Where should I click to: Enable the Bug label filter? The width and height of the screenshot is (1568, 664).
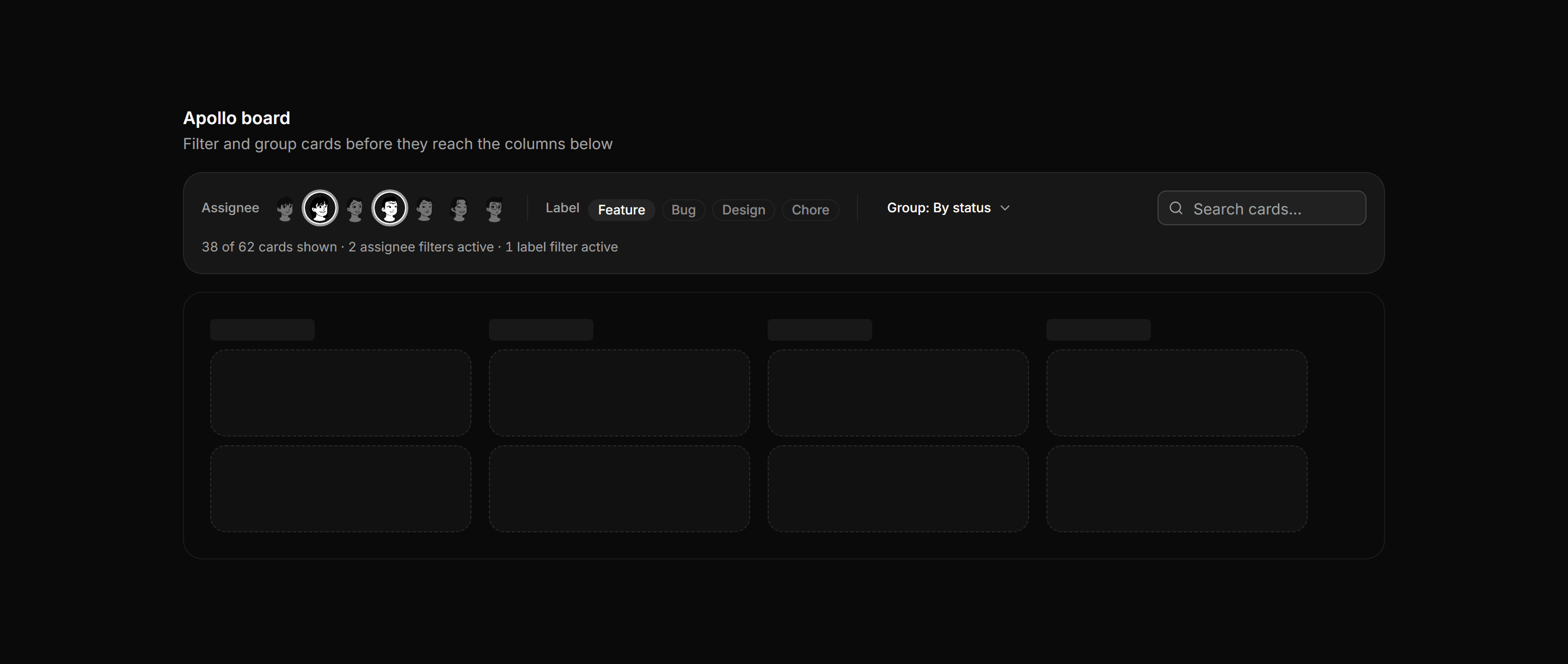(x=683, y=210)
